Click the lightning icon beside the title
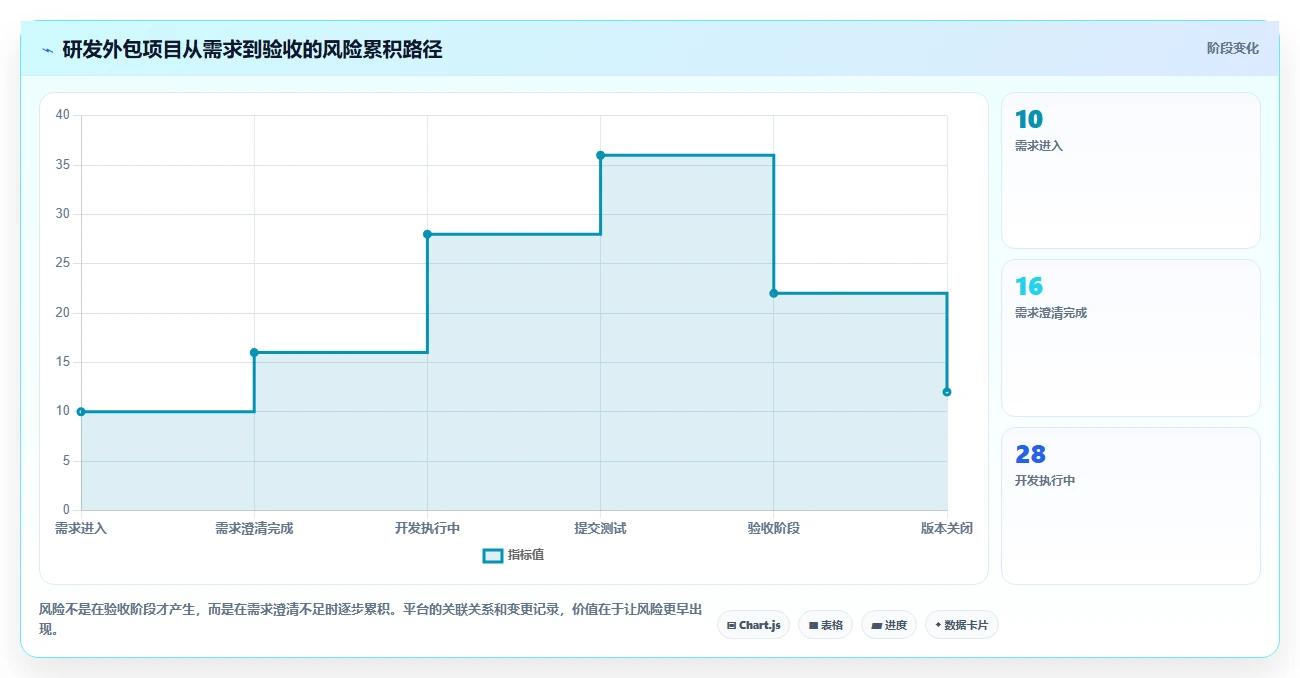Screen dimensions: 1300x678 pyautogui.click(x=47, y=50)
